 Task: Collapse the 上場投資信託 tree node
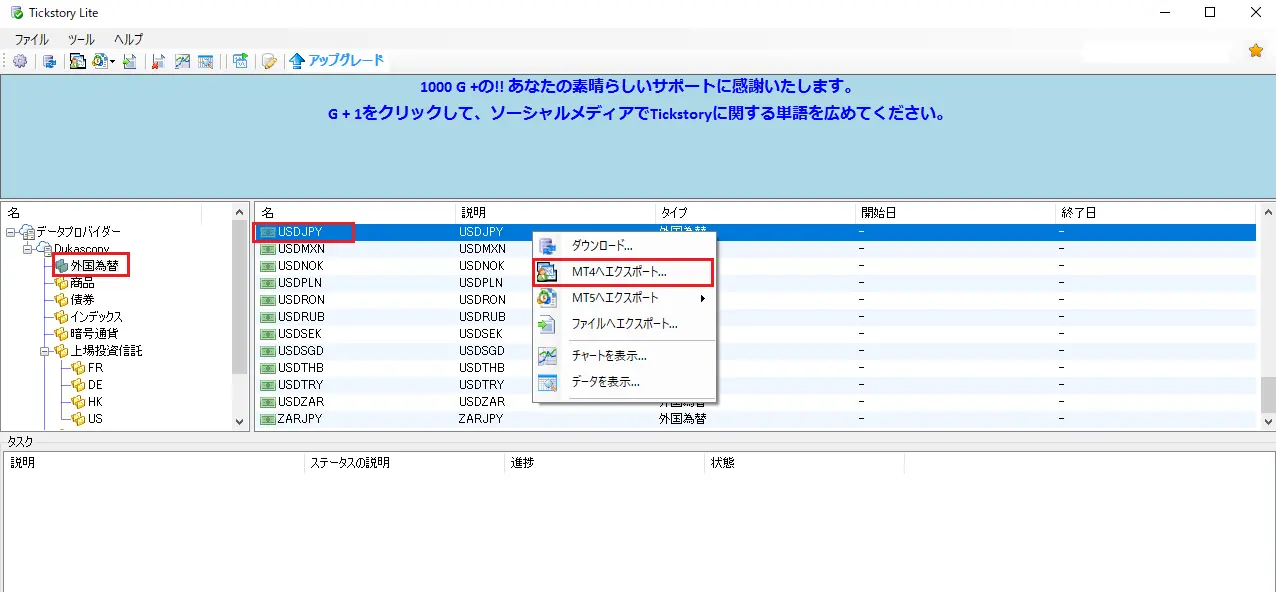coord(44,351)
